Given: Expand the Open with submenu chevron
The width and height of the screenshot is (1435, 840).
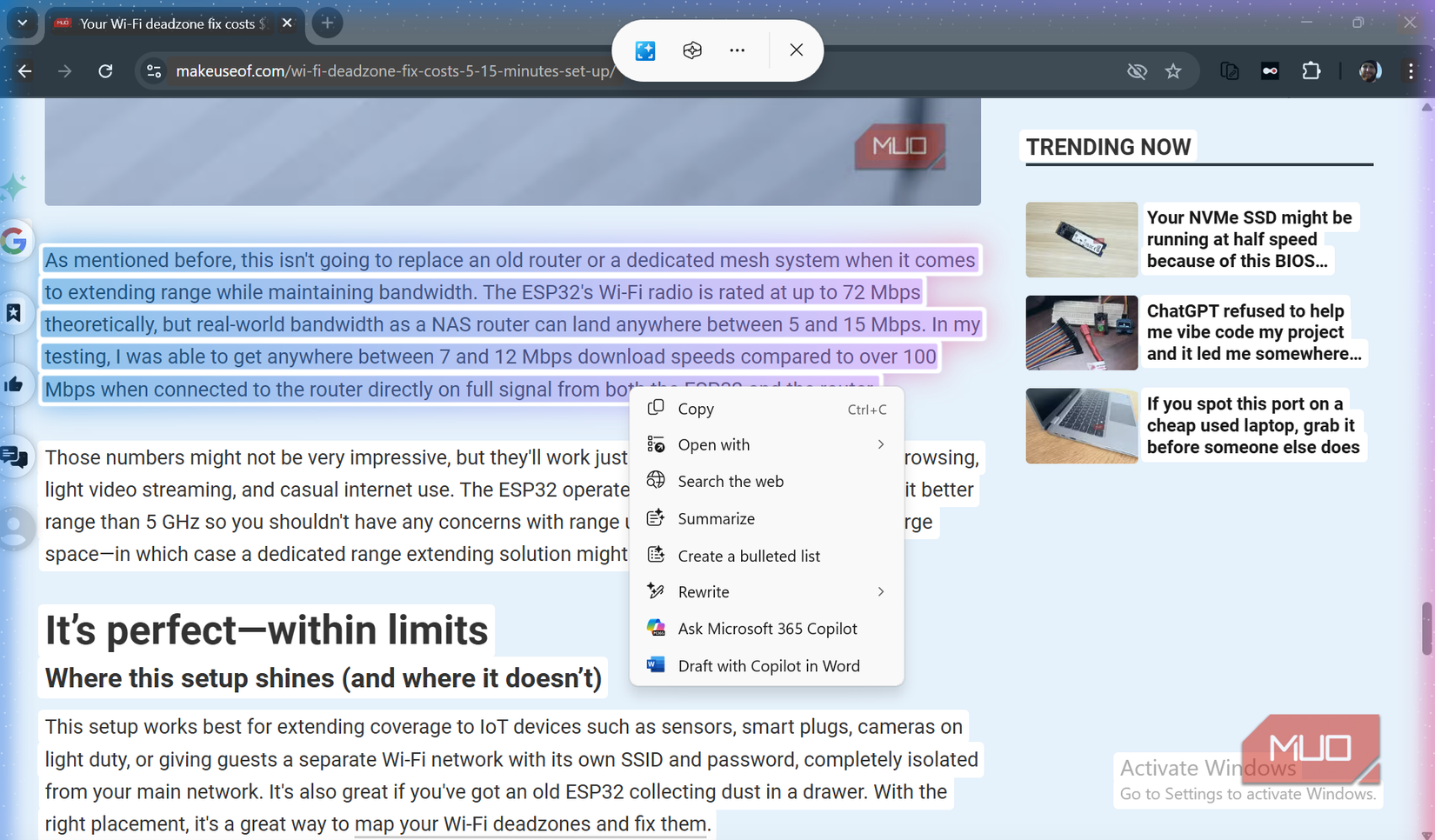Looking at the screenshot, I should coord(881,444).
